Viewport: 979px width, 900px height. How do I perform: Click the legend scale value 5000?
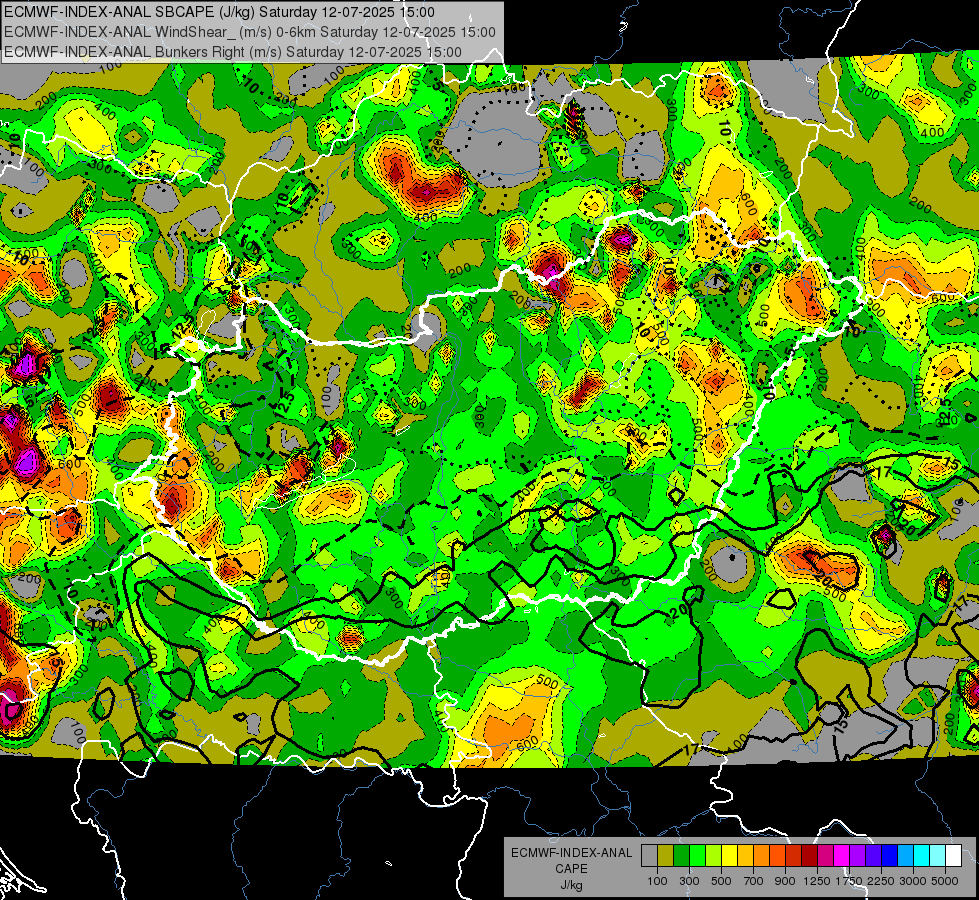(945, 881)
